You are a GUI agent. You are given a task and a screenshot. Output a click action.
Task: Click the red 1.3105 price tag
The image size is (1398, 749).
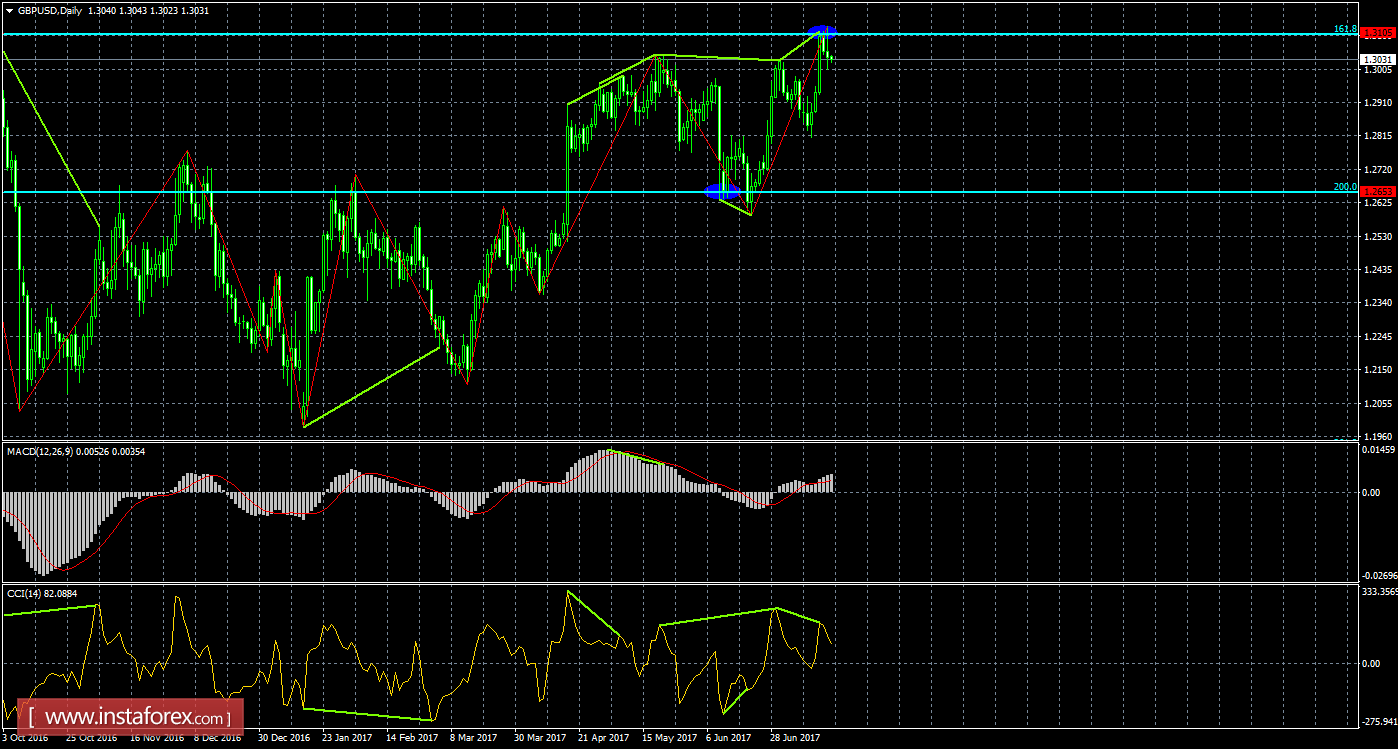pyautogui.click(x=1378, y=33)
